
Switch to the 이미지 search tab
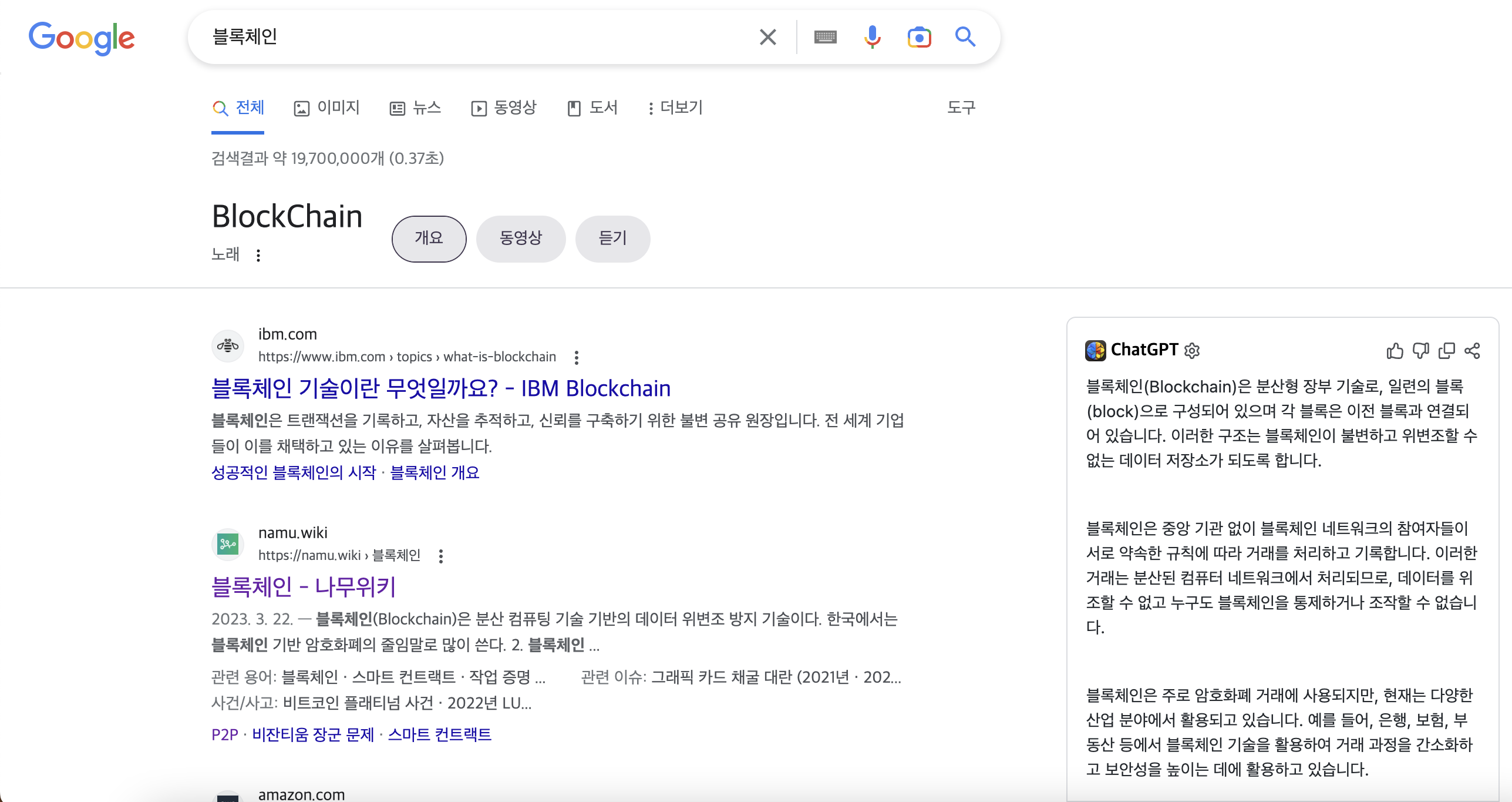(x=326, y=108)
